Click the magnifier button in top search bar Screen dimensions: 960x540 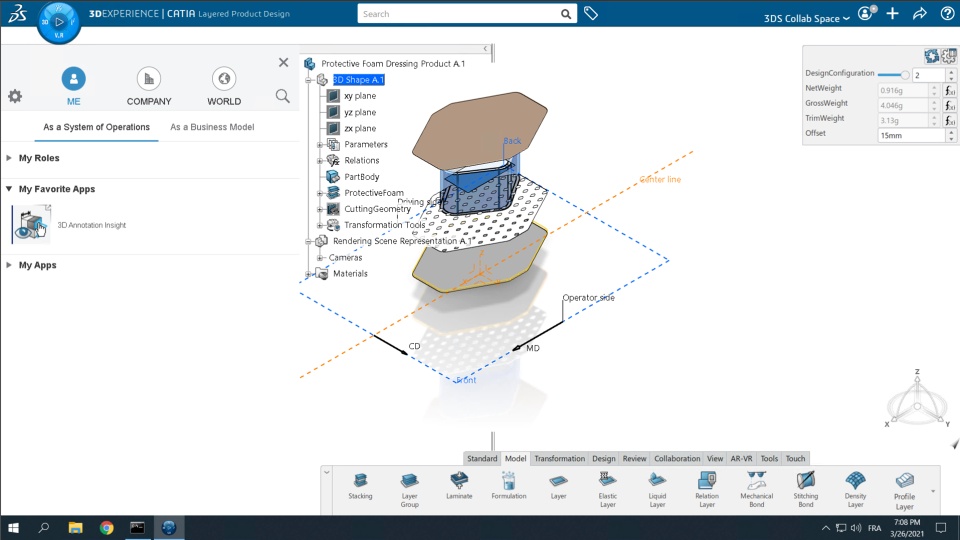coord(566,14)
